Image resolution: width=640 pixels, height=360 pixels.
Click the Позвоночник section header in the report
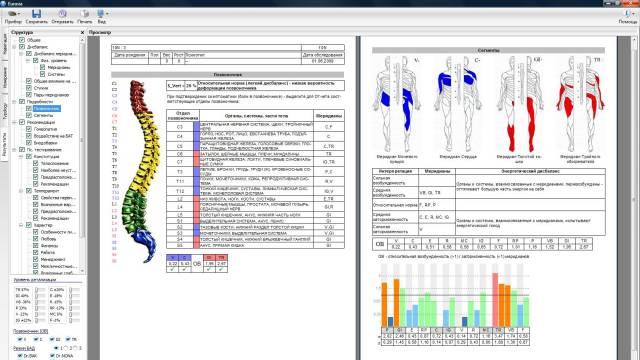tap(228, 75)
